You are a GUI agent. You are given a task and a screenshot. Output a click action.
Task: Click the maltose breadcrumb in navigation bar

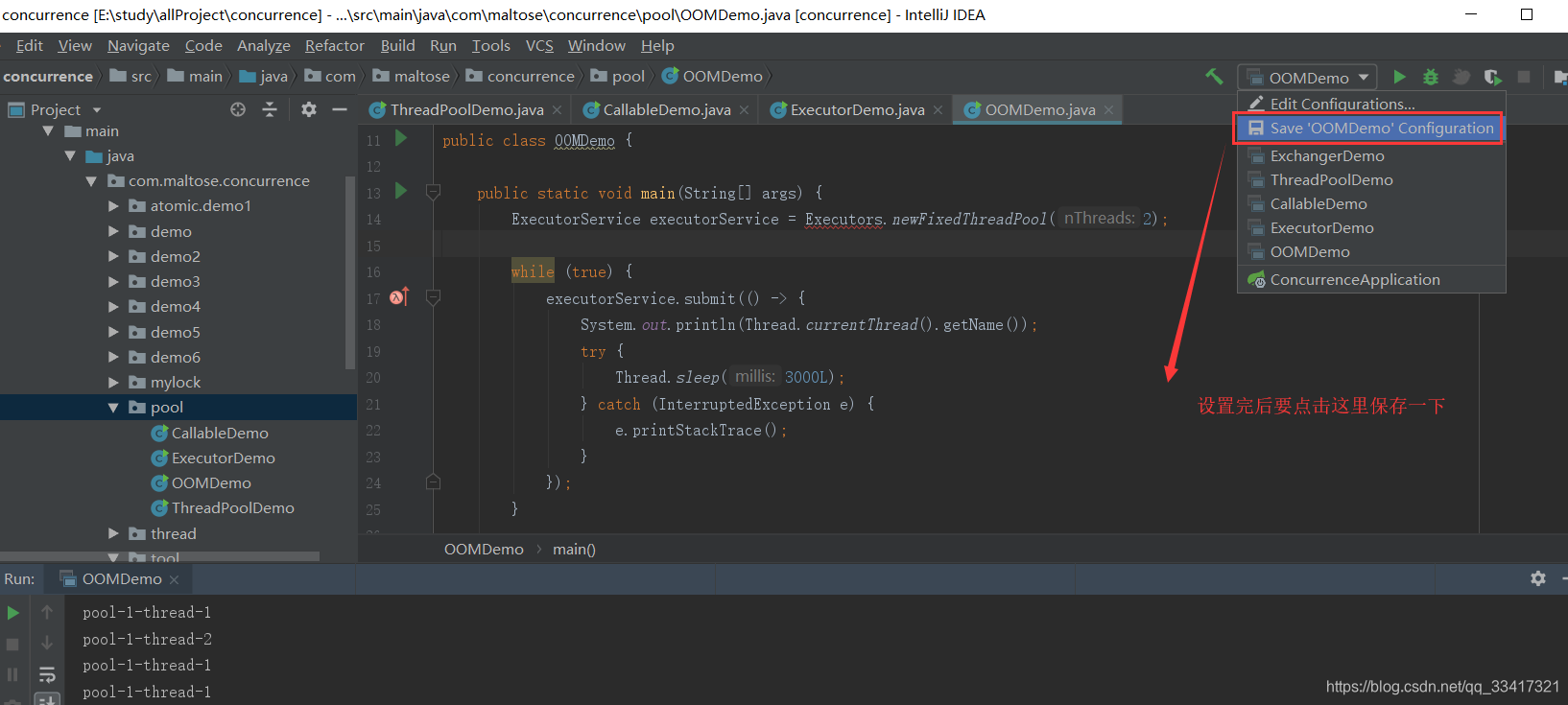412,76
